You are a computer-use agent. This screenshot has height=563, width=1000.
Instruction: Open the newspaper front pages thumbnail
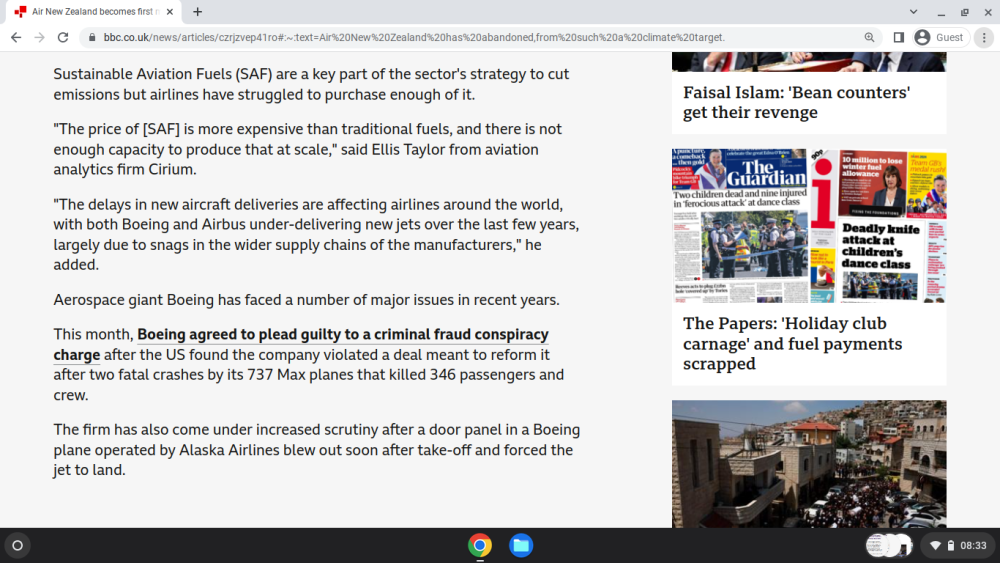(x=809, y=226)
